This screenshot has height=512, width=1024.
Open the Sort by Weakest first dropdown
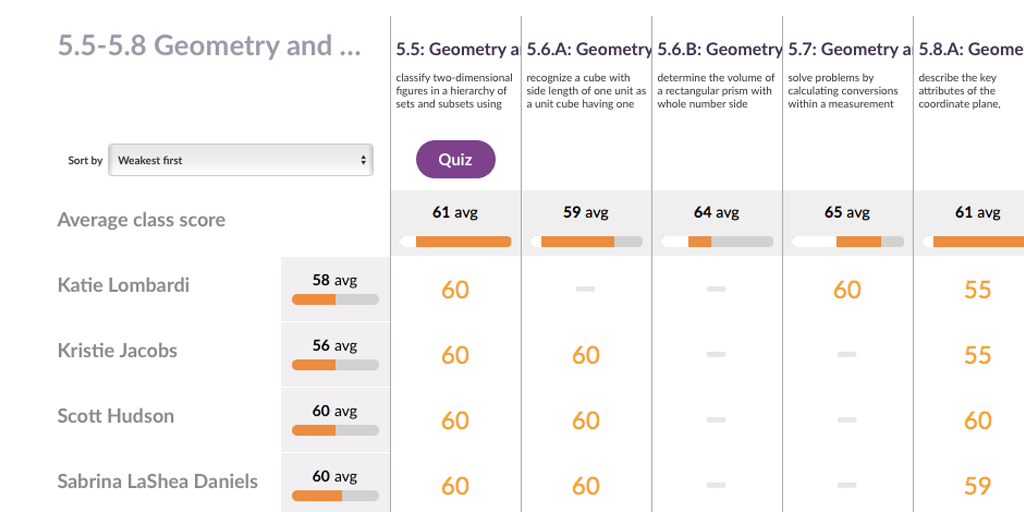pos(240,160)
